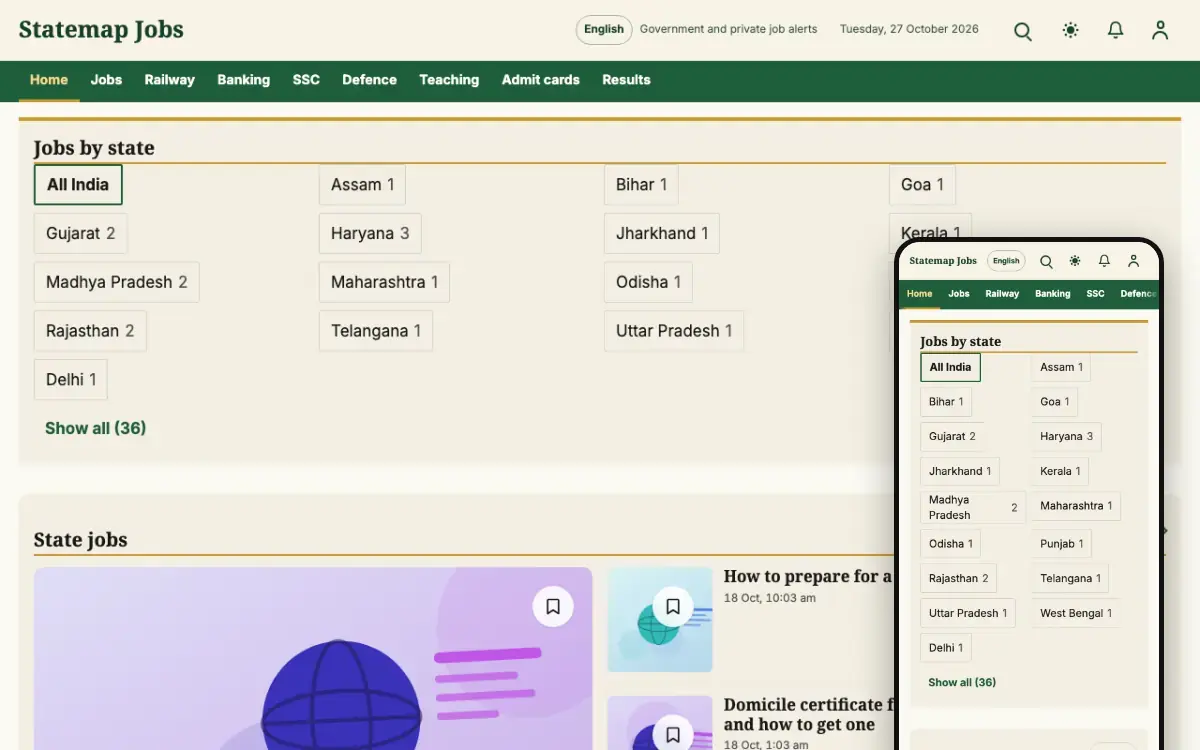Filter desktop jobs by Haryana
Viewport: 1200px width, 750px height.
370,234
